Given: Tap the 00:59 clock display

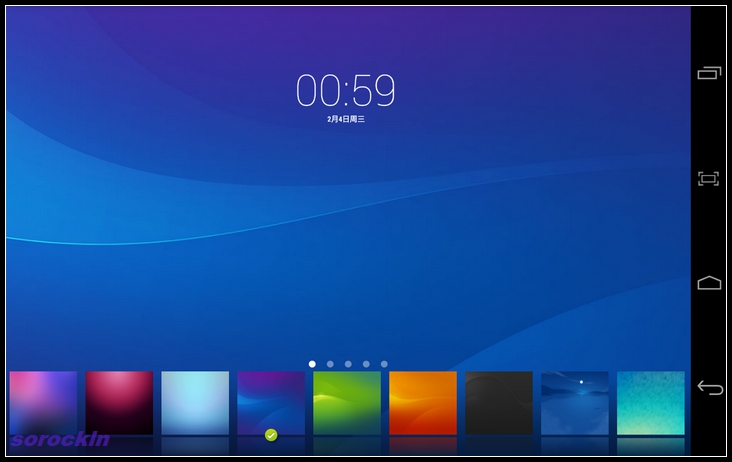Looking at the screenshot, I should (346, 90).
